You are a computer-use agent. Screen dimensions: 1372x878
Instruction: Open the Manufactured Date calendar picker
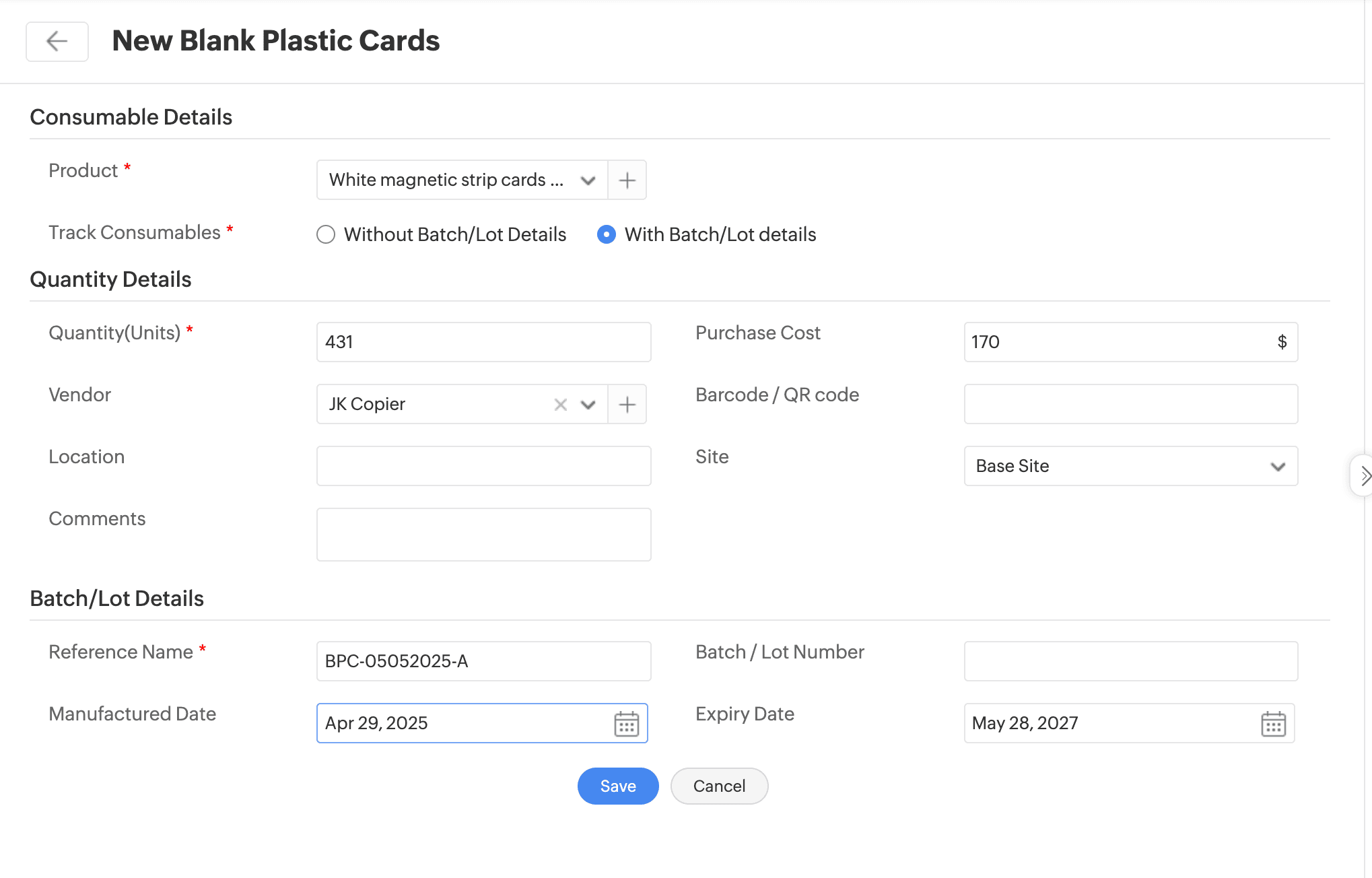[x=626, y=724]
